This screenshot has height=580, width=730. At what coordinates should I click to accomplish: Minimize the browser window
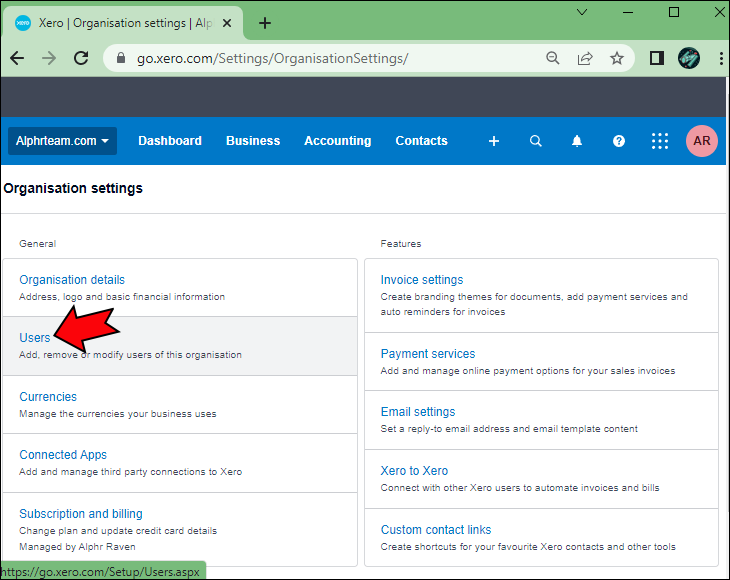(x=628, y=12)
